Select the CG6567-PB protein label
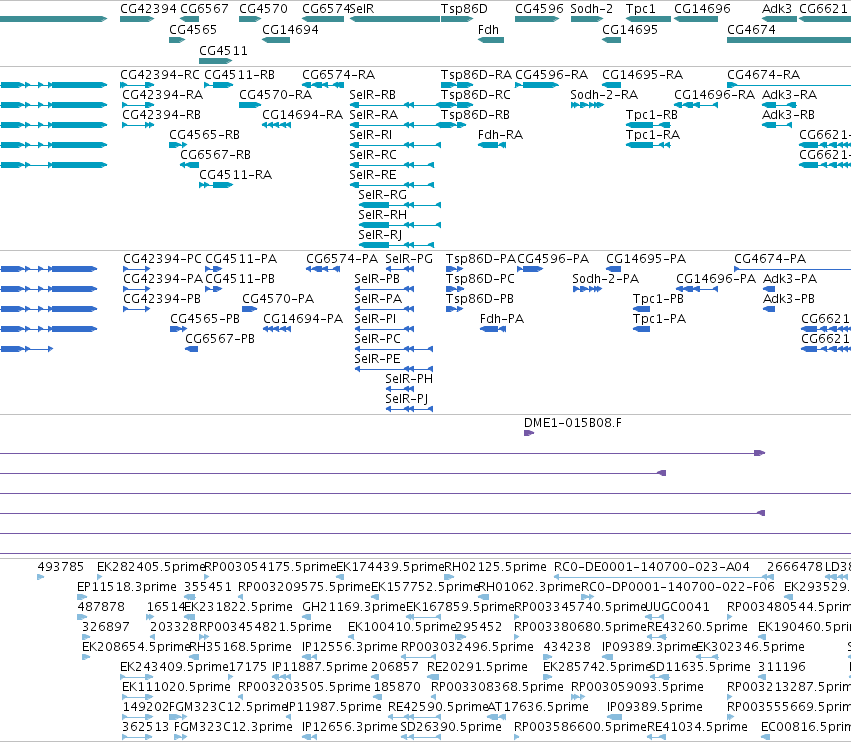 pyautogui.click(x=220, y=339)
